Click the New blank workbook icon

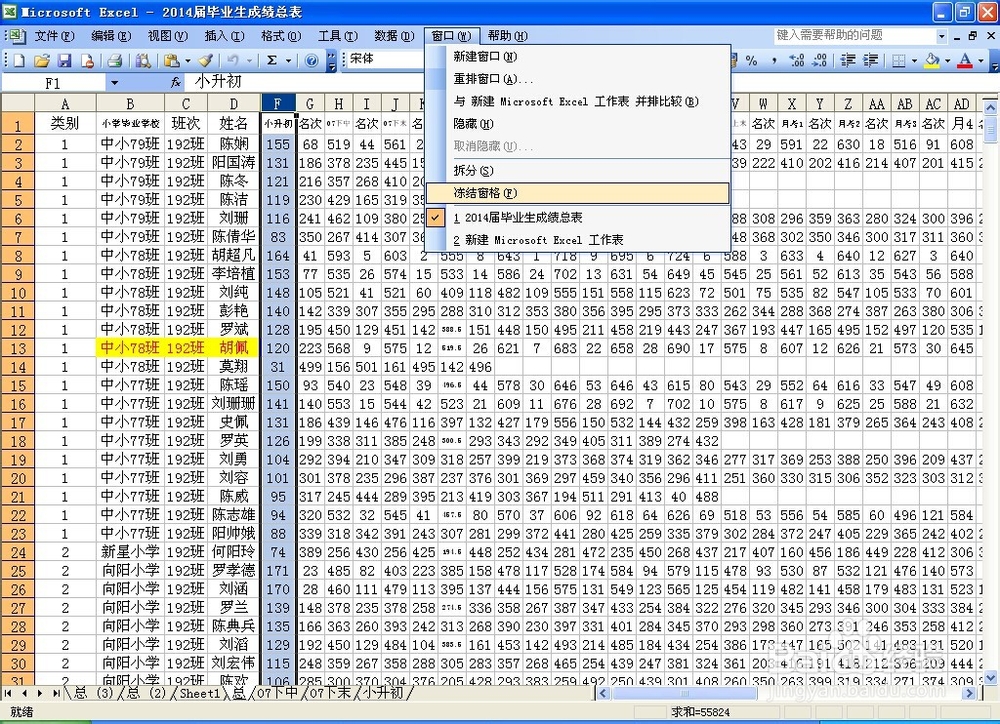pos(17,59)
